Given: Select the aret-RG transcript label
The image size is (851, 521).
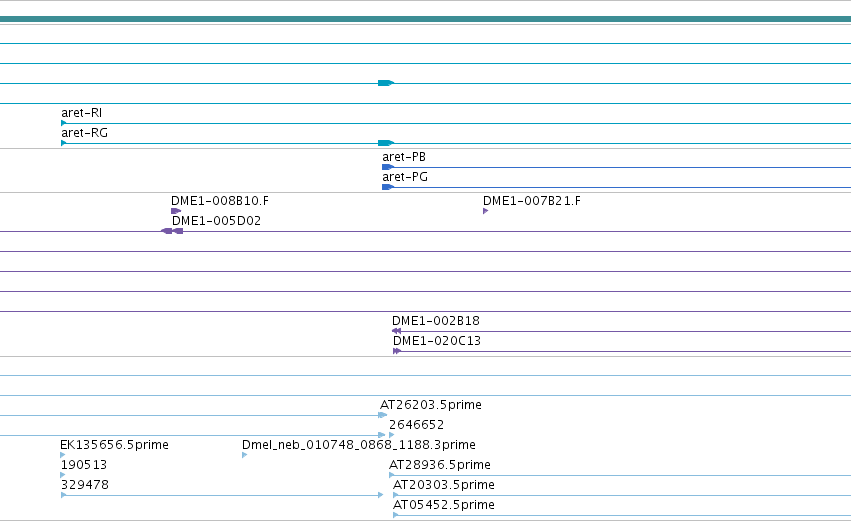Looking at the screenshot, I should (x=85, y=133).
